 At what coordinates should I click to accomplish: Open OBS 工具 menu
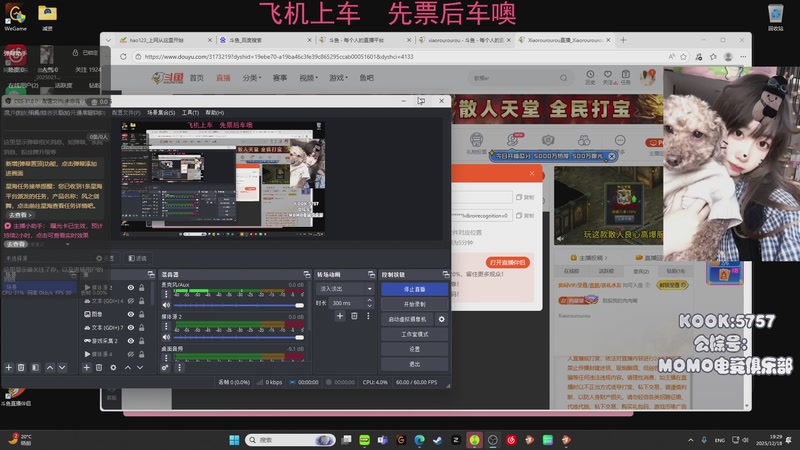[x=190, y=112]
